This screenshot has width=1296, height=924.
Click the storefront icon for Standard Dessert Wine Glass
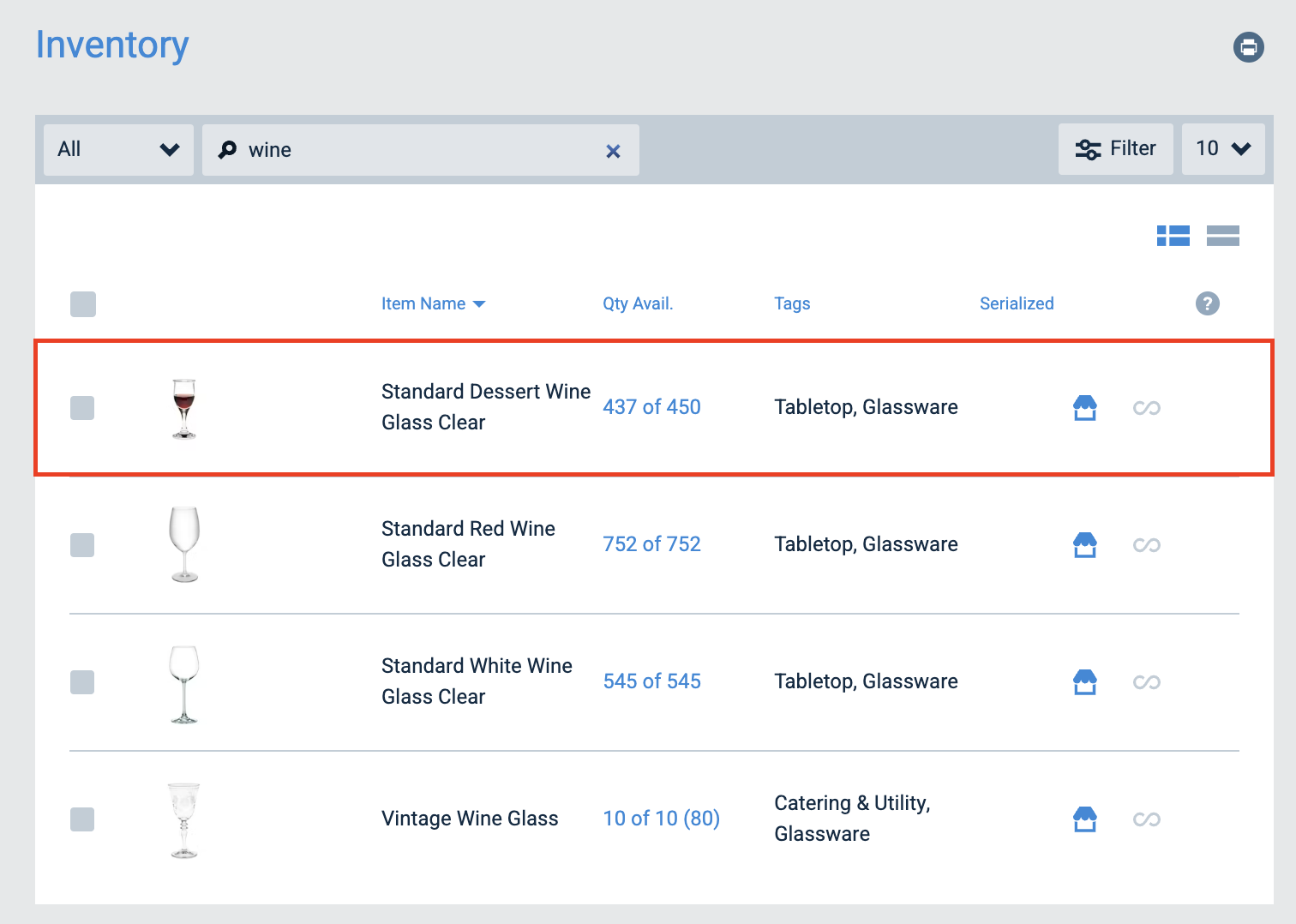(x=1085, y=408)
